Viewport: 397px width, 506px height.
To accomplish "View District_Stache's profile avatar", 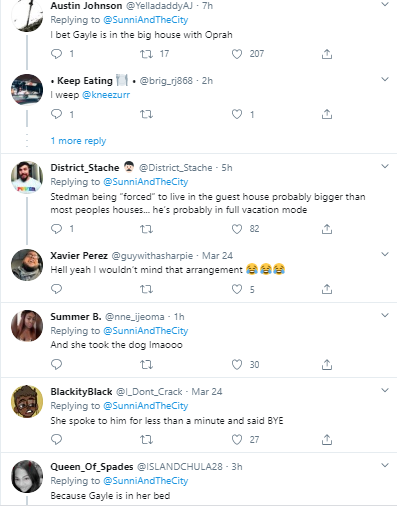I will pyautogui.click(x=27, y=177).
